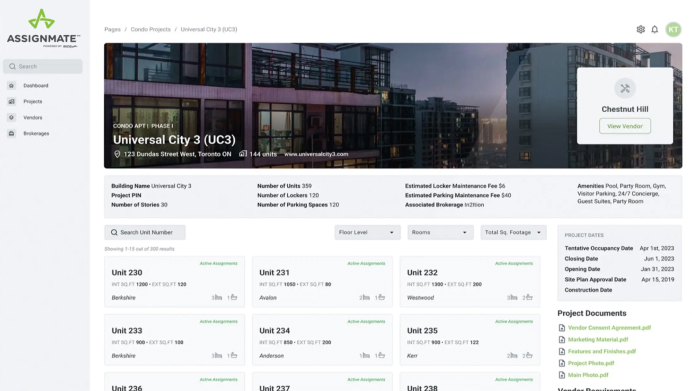The width and height of the screenshot is (692, 391).
Task: Click bedroom icon on Unit 233 card
Action: 218,355
